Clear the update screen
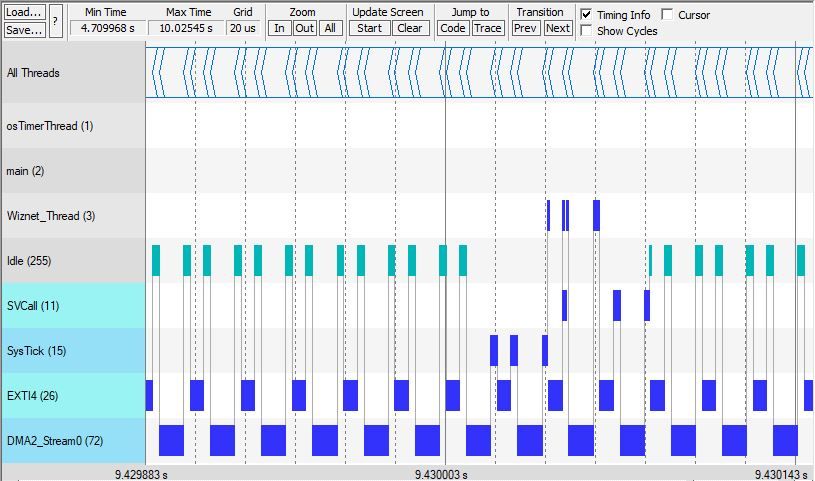This screenshot has width=815, height=481. 410,28
